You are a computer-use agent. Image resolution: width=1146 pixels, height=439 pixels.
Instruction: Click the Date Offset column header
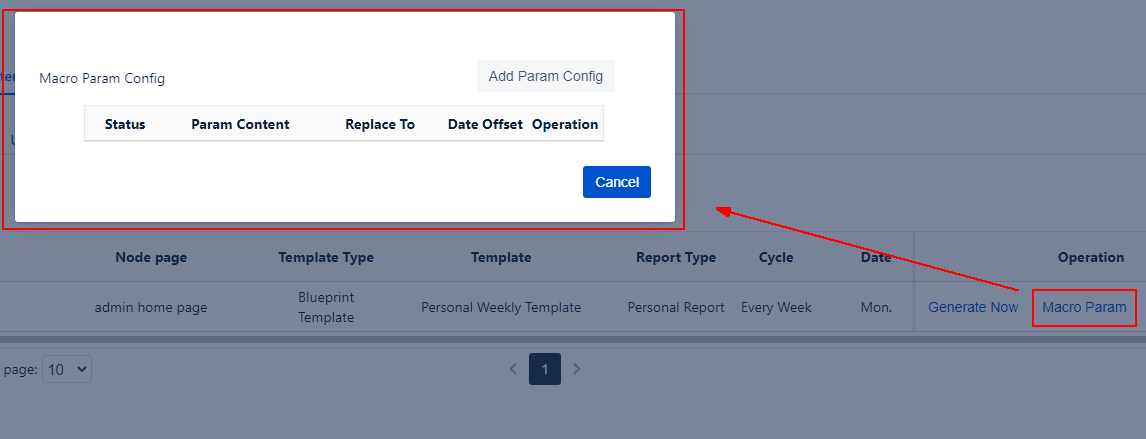click(x=485, y=124)
